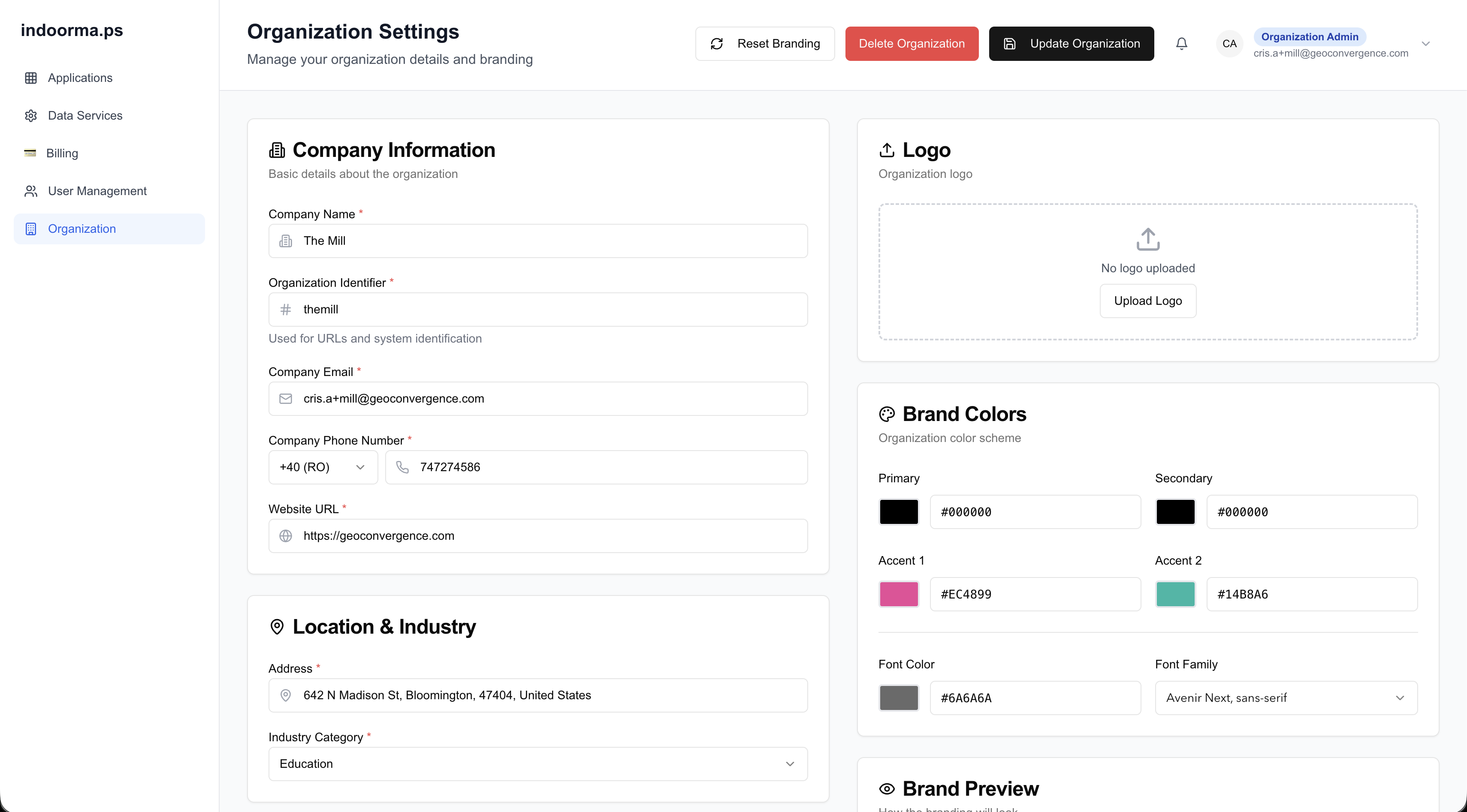Click the hash icon in Organization Identifier field
The image size is (1467, 812).
point(286,310)
